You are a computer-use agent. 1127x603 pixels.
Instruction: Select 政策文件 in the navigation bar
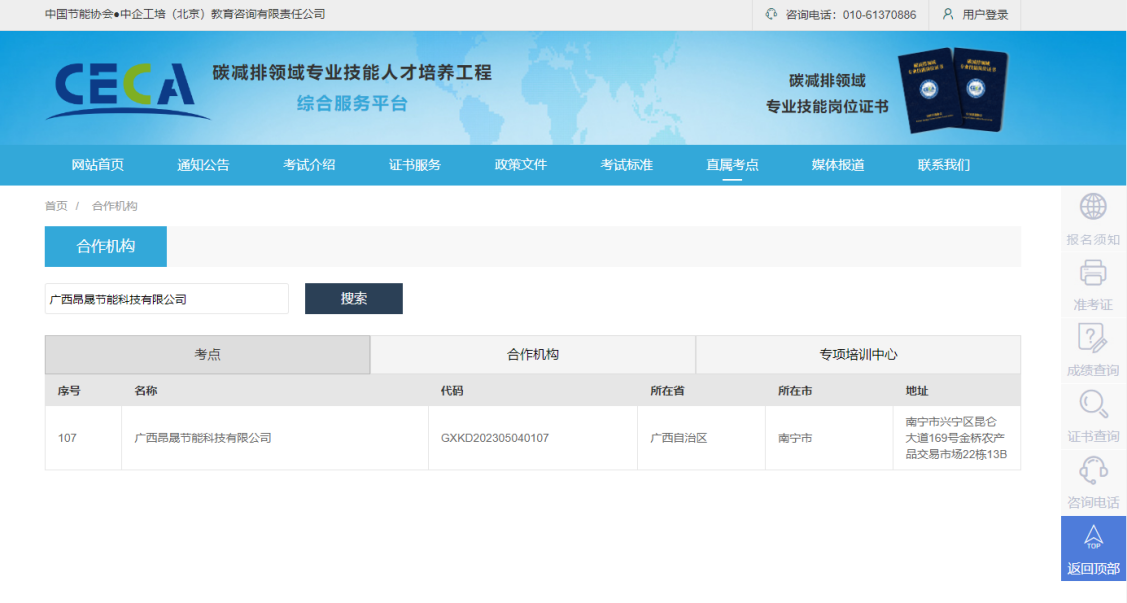tap(519, 165)
